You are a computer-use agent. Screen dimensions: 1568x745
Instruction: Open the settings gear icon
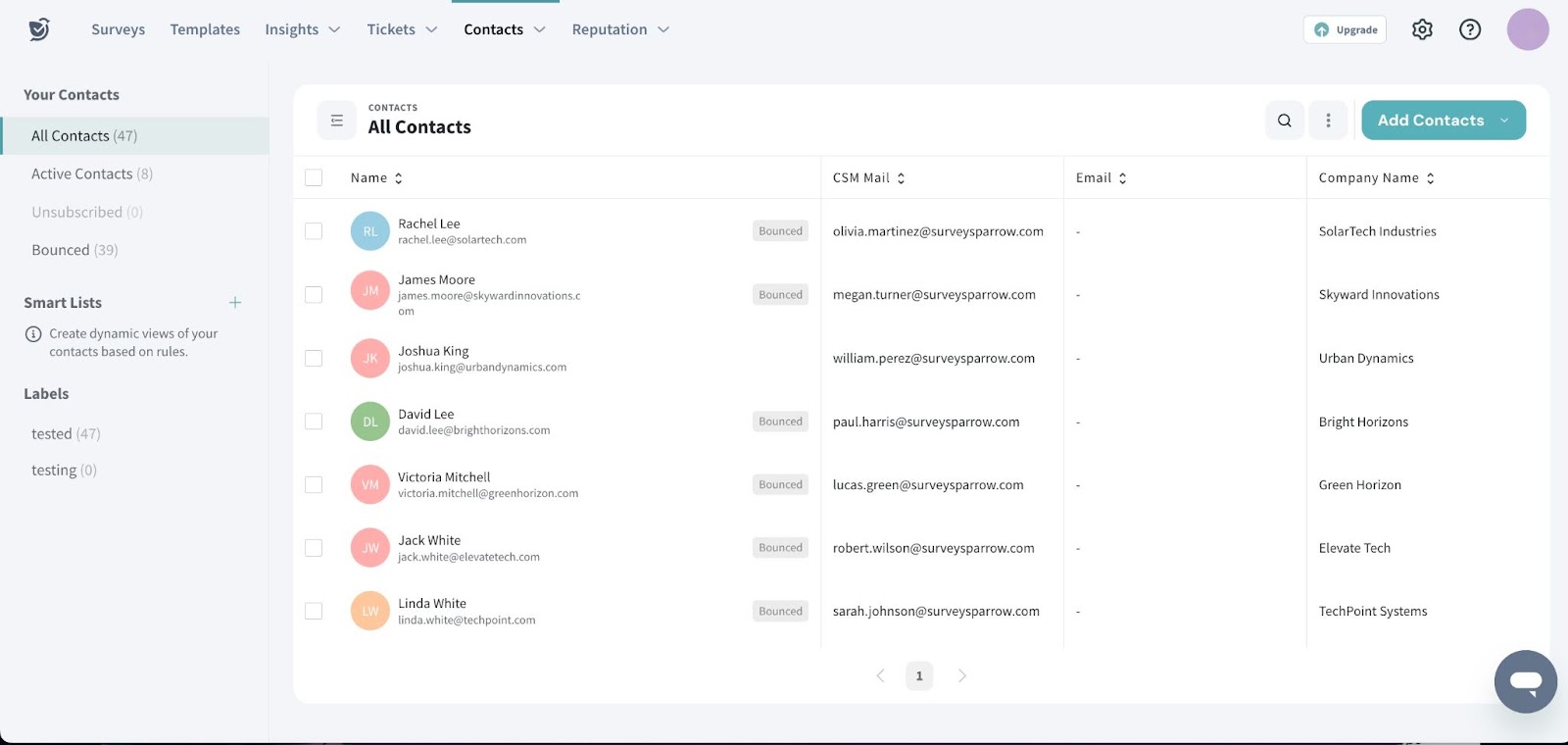(x=1422, y=29)
